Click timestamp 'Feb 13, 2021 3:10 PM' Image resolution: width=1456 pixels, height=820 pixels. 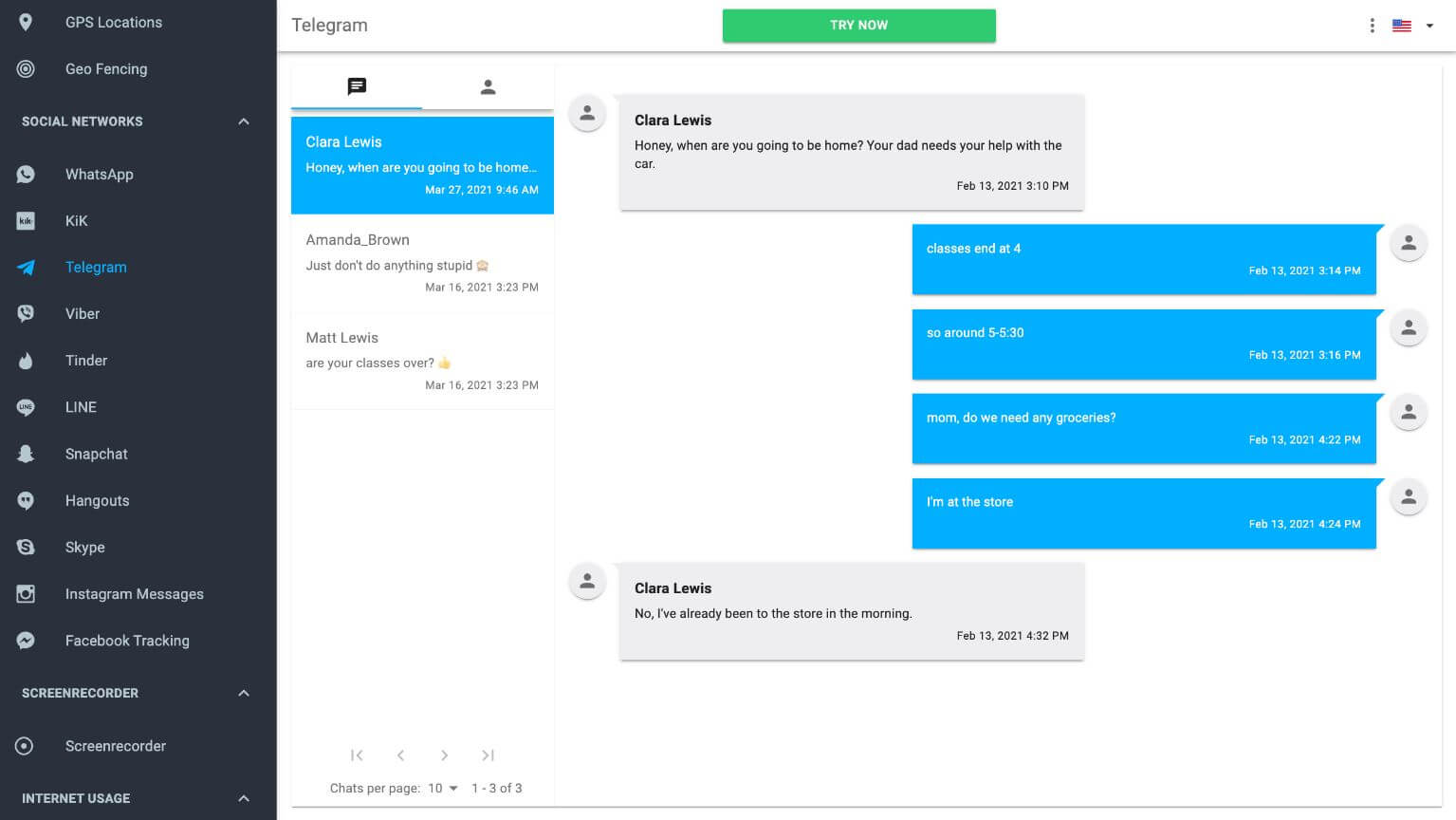pos(1012,186)
